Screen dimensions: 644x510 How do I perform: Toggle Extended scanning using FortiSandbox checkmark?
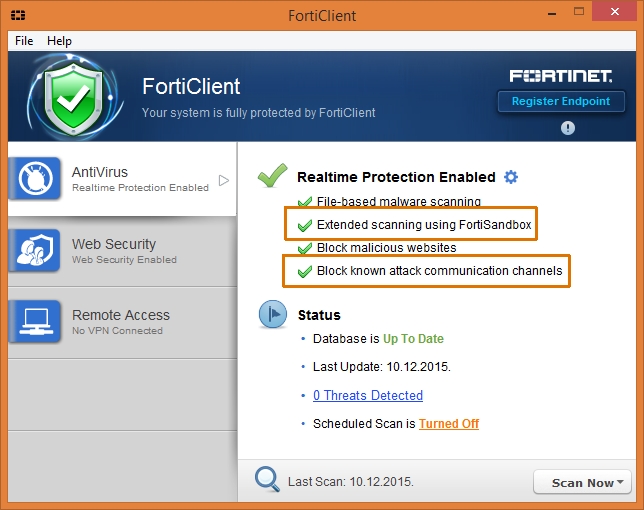(305, 225)
